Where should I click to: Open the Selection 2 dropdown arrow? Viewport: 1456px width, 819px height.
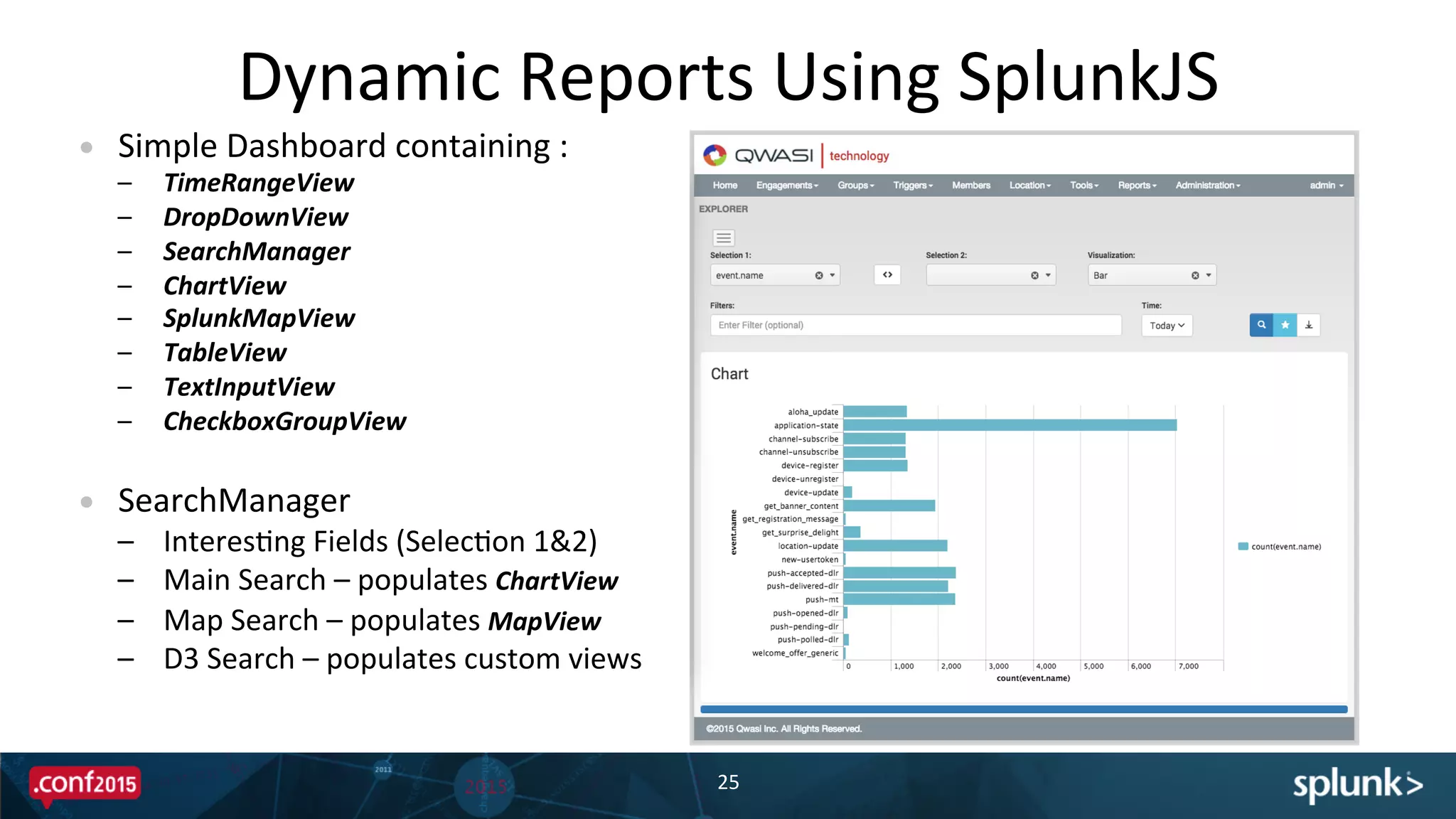coord(1048,276)
